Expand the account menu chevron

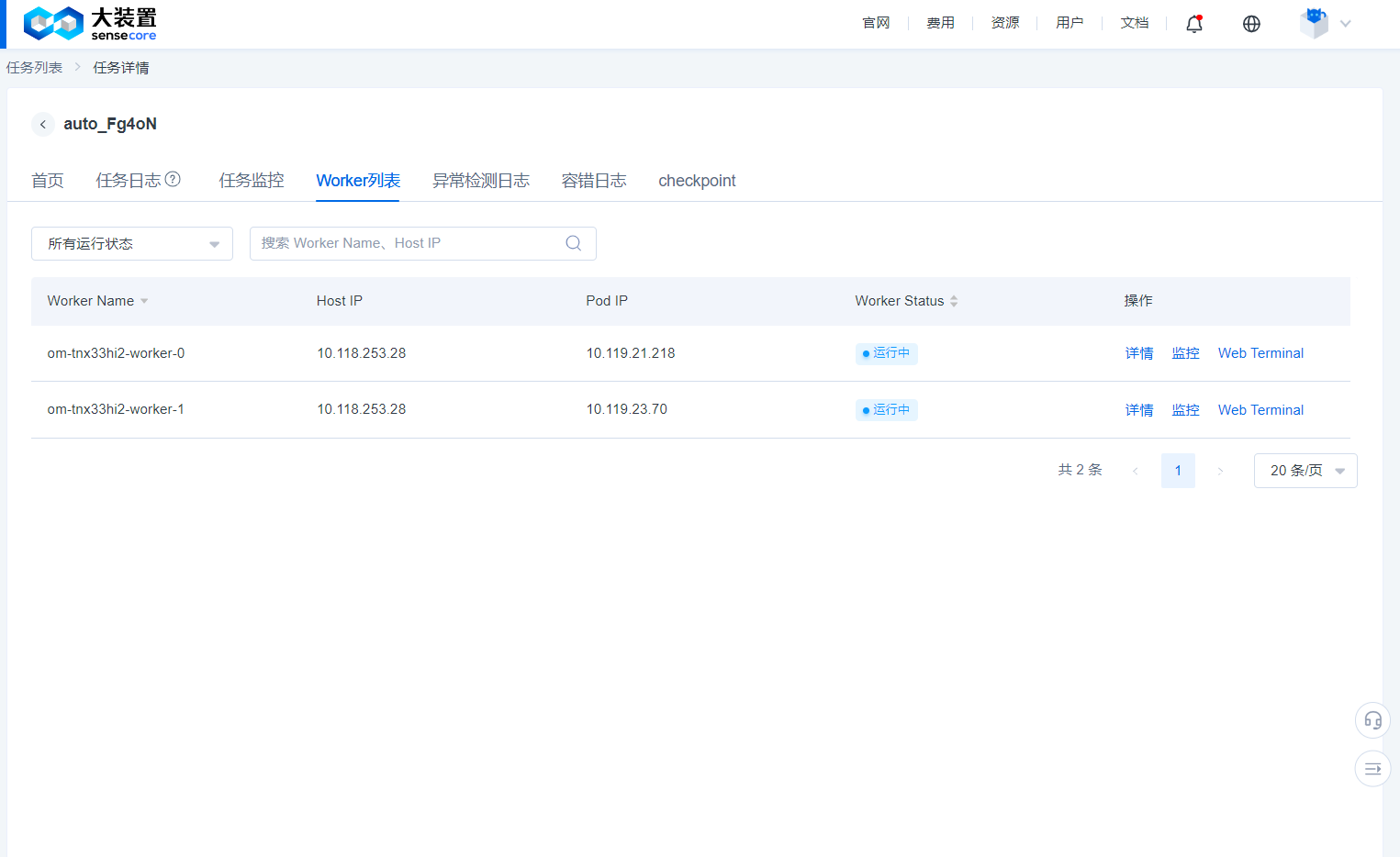click(1346, 24)
